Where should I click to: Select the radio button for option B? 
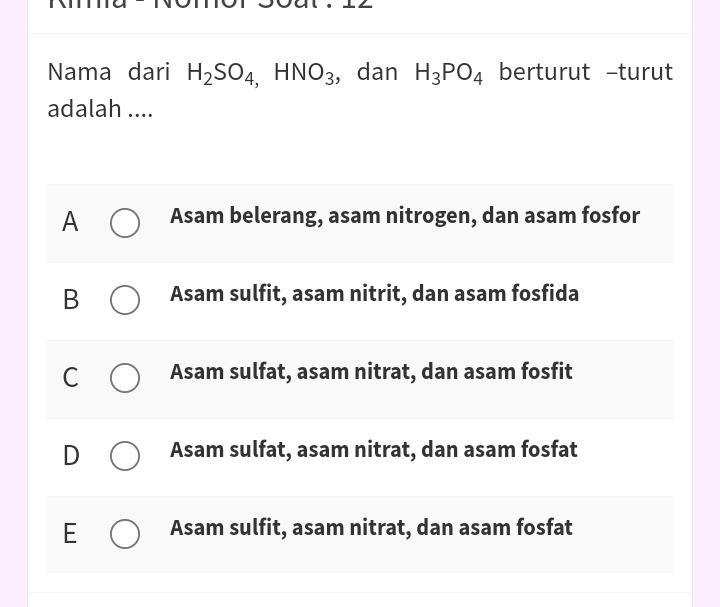tap(125, 300)
